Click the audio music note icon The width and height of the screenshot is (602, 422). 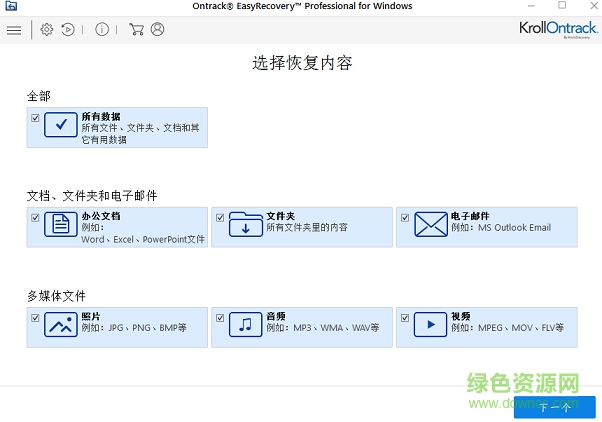tap(246, 325)
